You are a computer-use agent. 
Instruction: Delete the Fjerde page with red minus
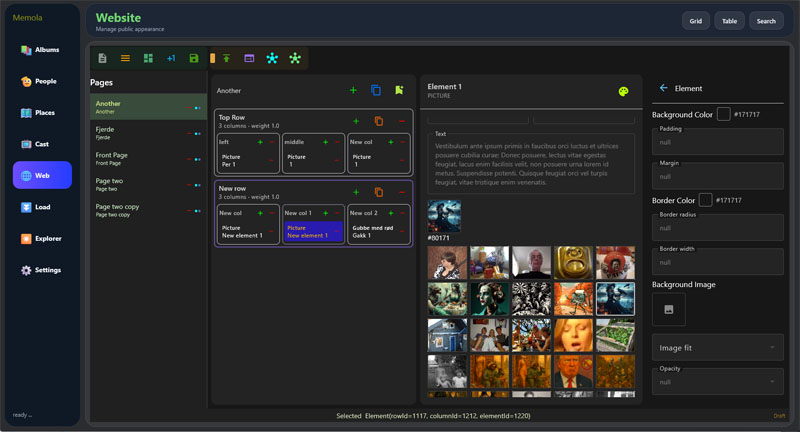189,134
